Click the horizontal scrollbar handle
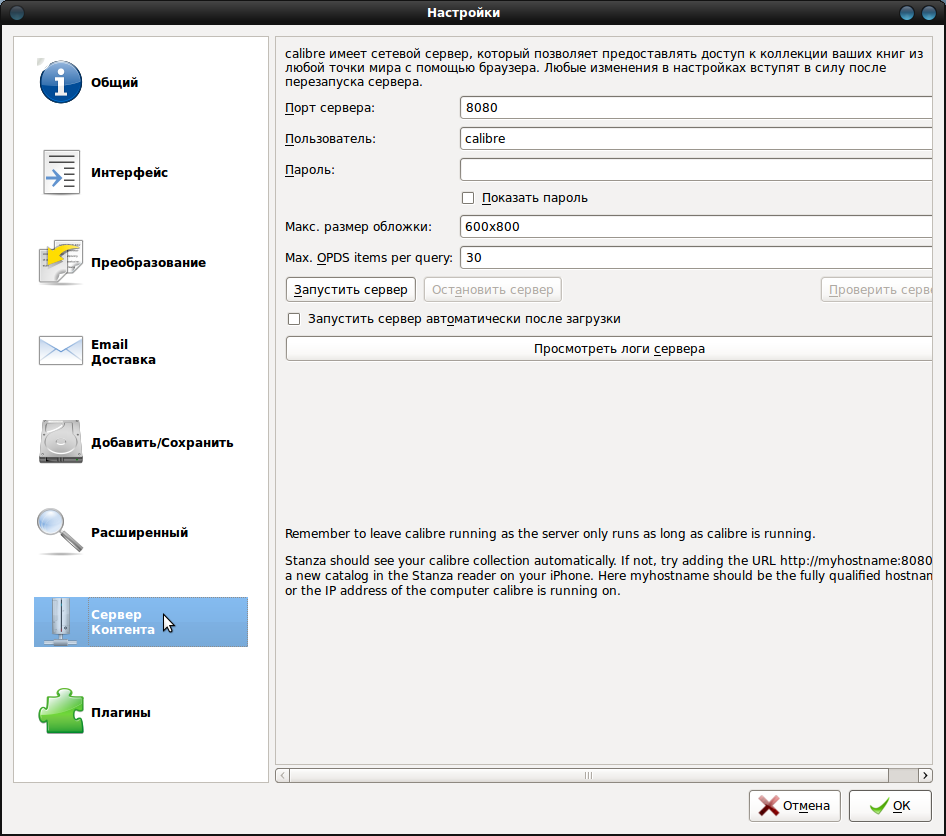Image resolution: width=946 pixels, height=836 pixels. 589,775
